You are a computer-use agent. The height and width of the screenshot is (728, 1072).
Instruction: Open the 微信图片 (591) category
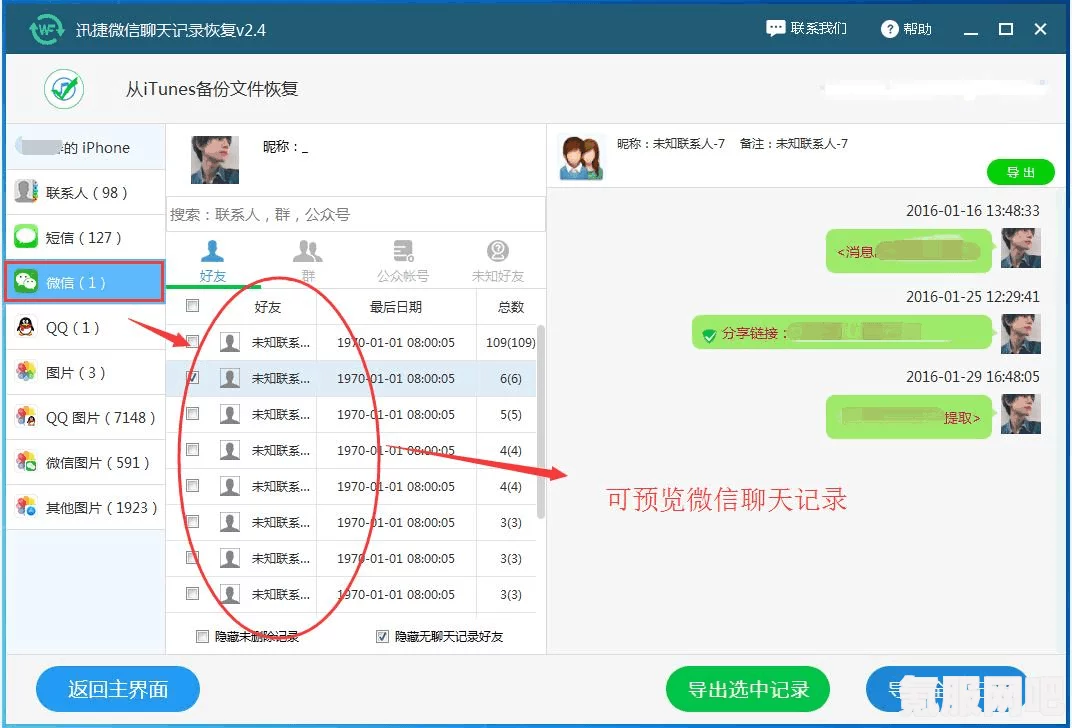click(x=85, y=462)
